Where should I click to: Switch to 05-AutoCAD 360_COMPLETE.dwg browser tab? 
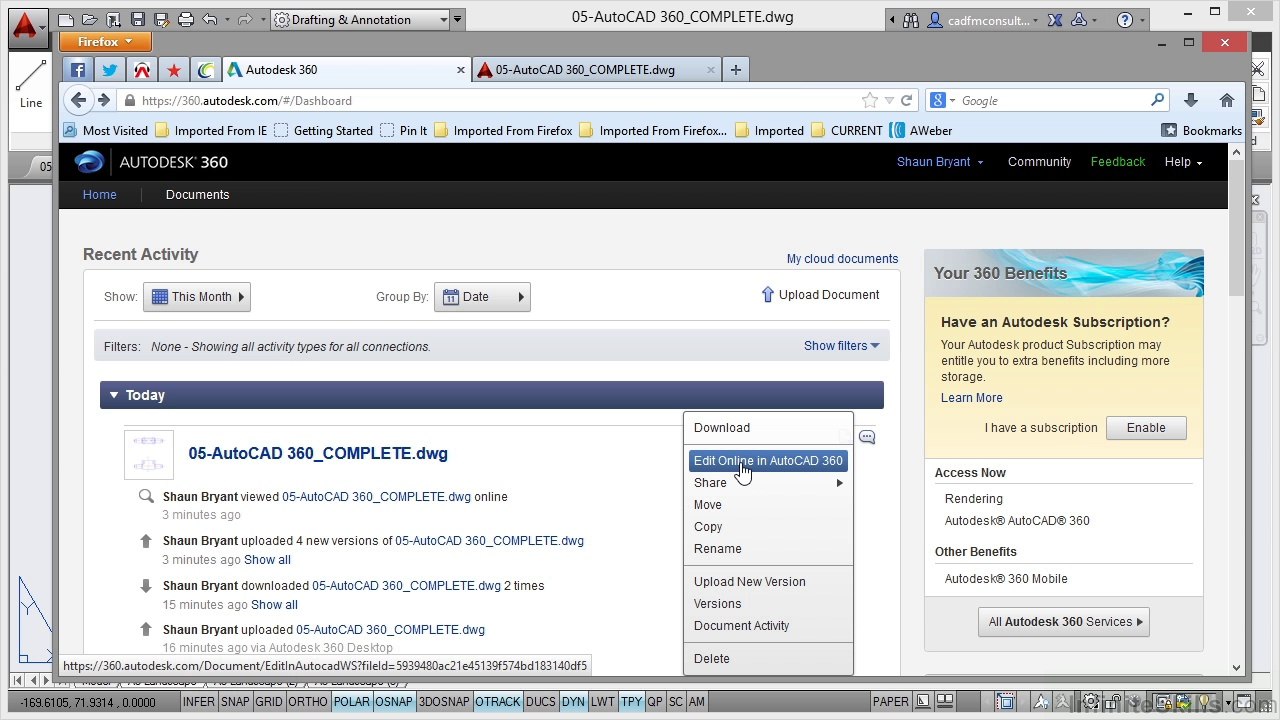pos(596,70)
